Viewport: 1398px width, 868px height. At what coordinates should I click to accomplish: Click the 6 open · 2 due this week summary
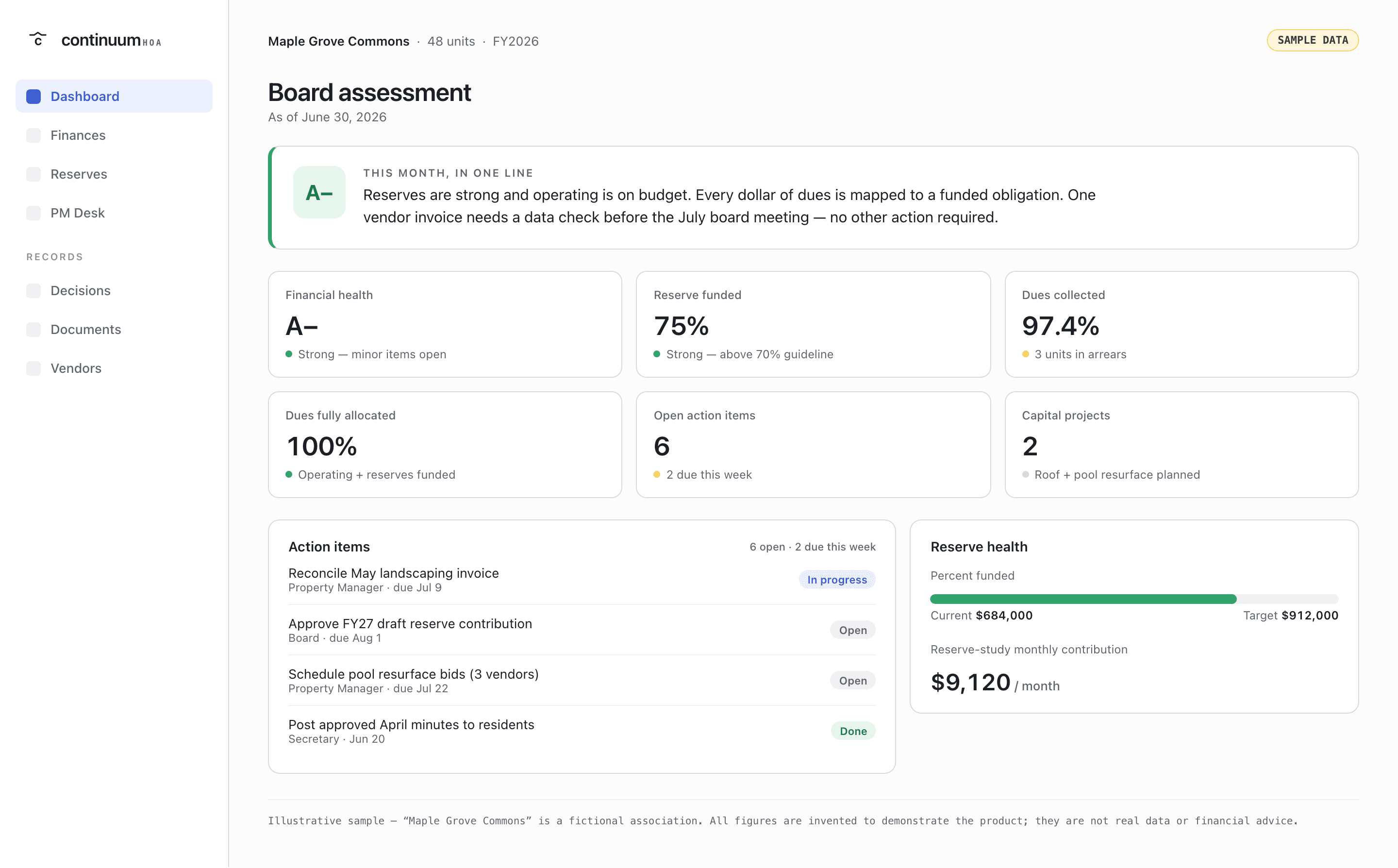(x=812, y=547)
